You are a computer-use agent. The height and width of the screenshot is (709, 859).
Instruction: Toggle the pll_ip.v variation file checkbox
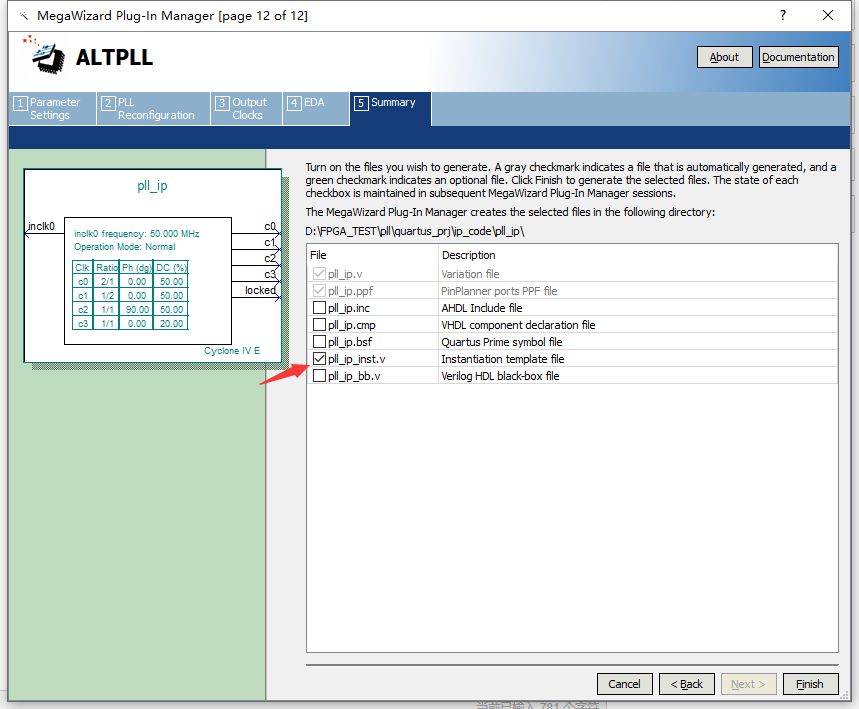tap(319, 273)
